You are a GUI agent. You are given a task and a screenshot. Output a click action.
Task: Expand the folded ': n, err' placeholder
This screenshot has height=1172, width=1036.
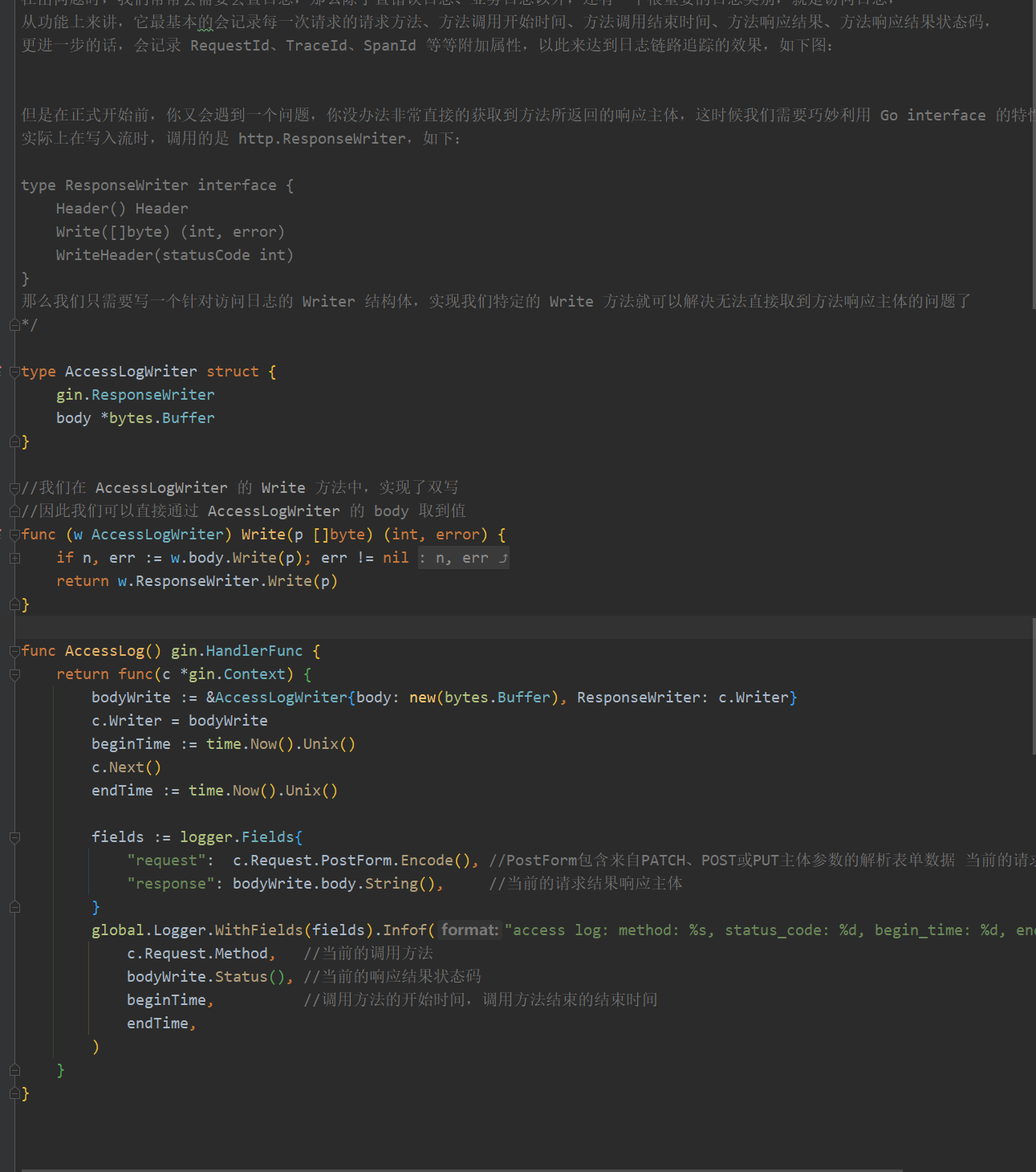click(x=464, y=558)
